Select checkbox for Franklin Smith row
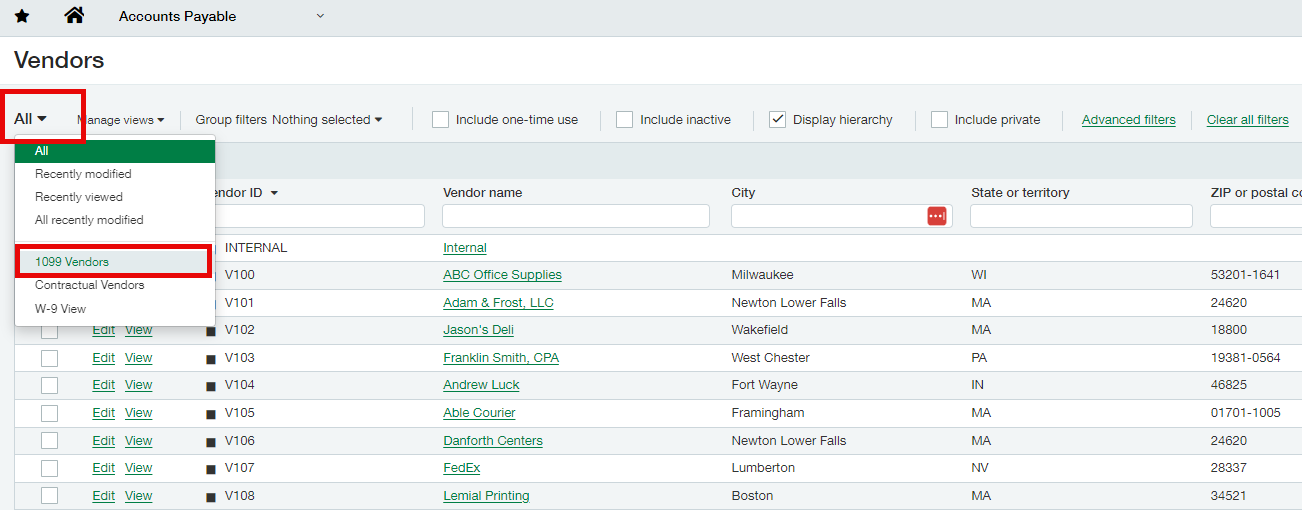This screenshot has width=1302, height=510. [49, 358]
